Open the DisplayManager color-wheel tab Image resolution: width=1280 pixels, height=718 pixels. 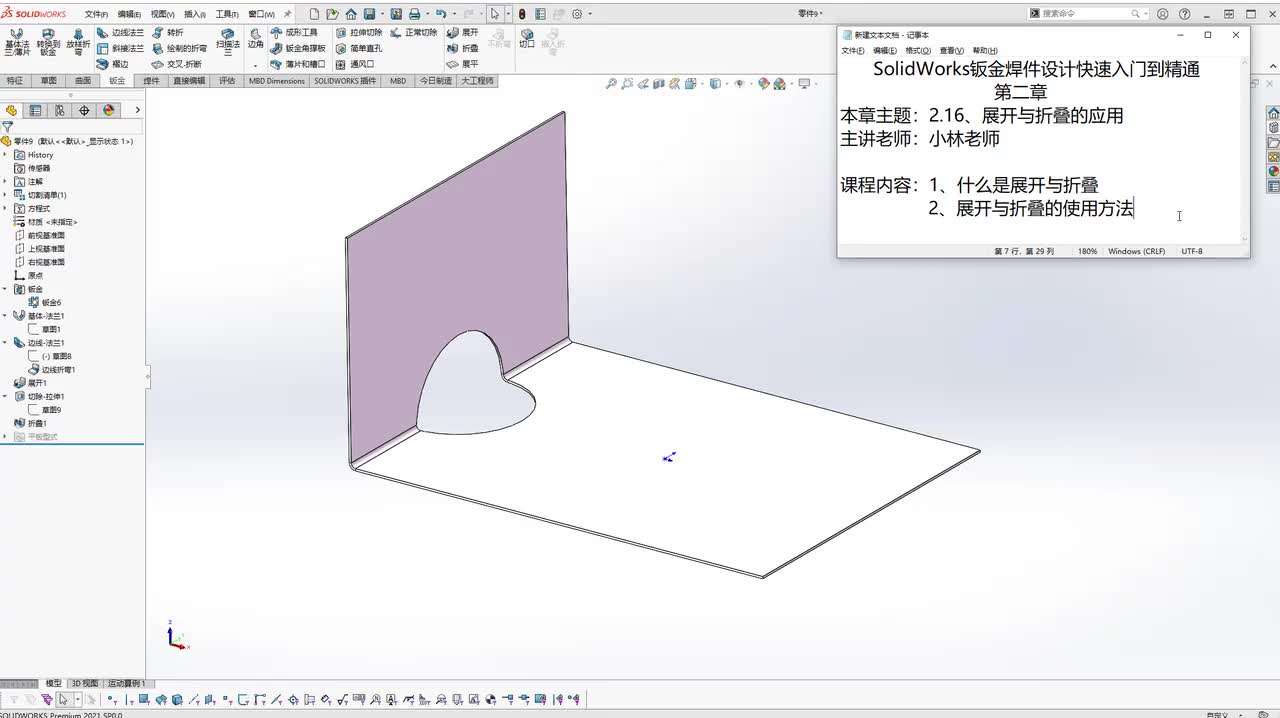[109, 110]
